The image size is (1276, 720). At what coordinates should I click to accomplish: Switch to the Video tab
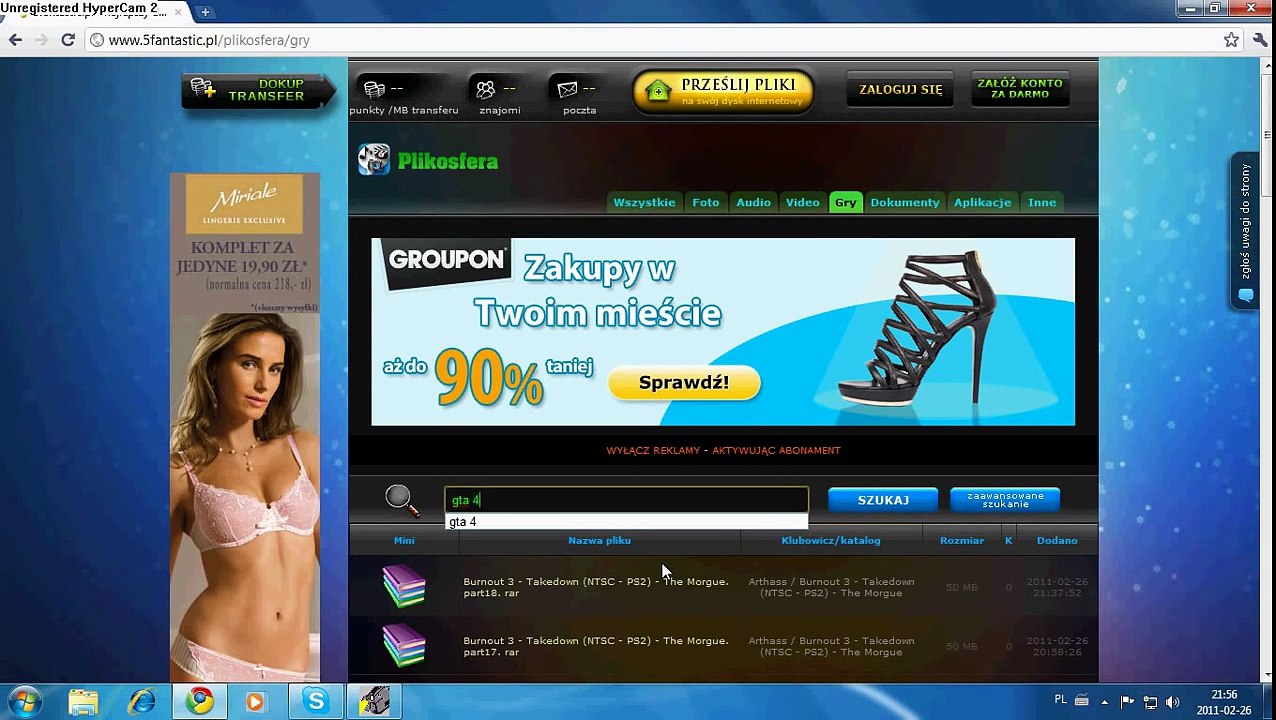pos(802,202)
